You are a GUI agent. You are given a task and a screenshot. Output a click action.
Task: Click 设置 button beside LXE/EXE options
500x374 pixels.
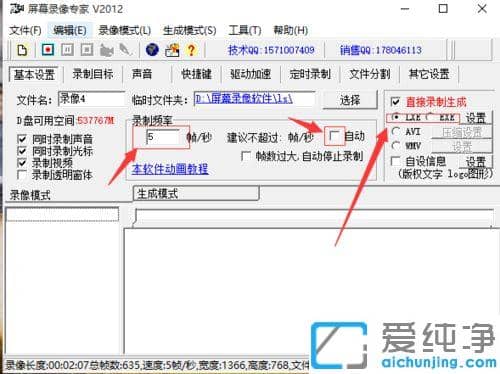(475, 118)
